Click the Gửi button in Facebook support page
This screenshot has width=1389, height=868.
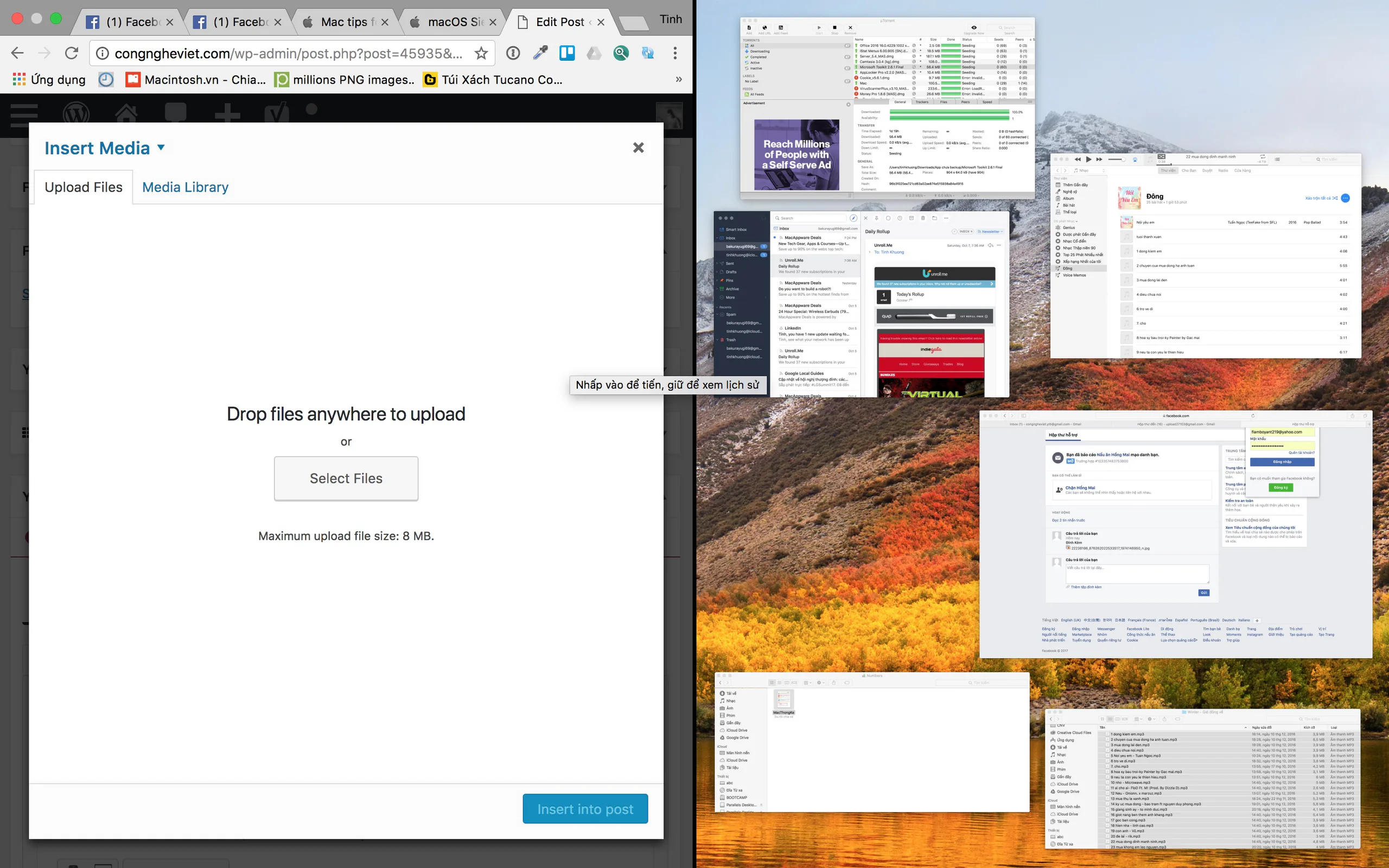click(1203, 592)
